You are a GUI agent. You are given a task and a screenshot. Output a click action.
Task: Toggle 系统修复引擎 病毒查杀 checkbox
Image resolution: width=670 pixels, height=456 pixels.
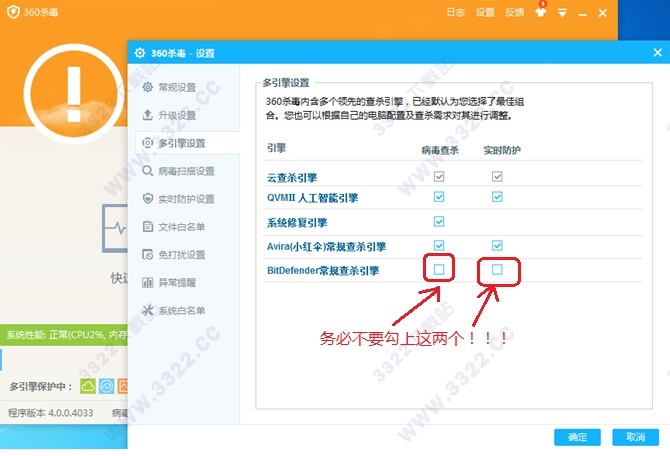click(439, 221)
